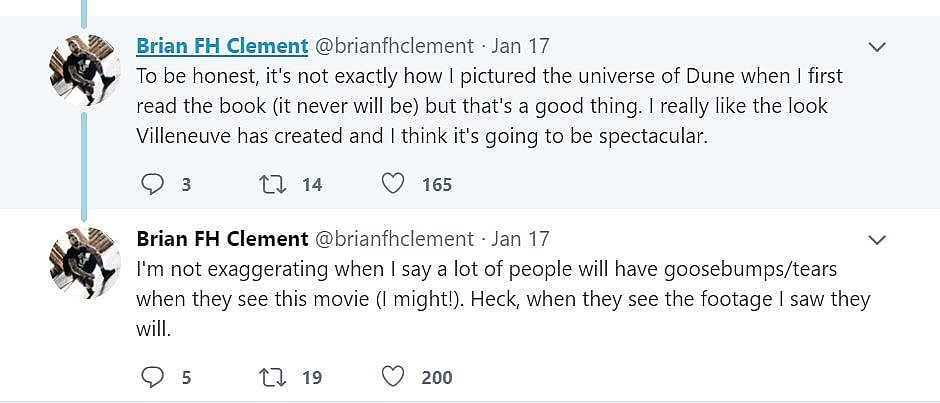This screenshot has width=940, height=403.
Task: Retweet the tweet mentioning Villeneuve's look
Action: click(x=271, y=184)
